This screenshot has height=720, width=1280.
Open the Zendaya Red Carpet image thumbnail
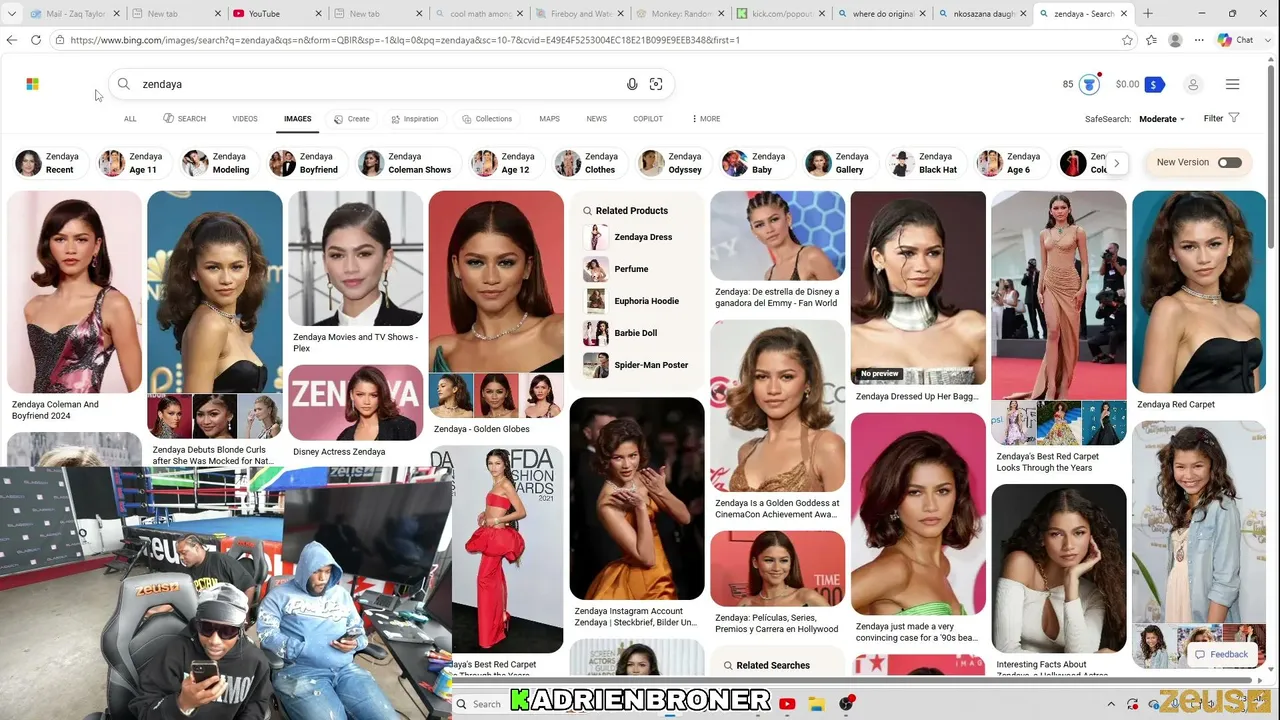1199,291
